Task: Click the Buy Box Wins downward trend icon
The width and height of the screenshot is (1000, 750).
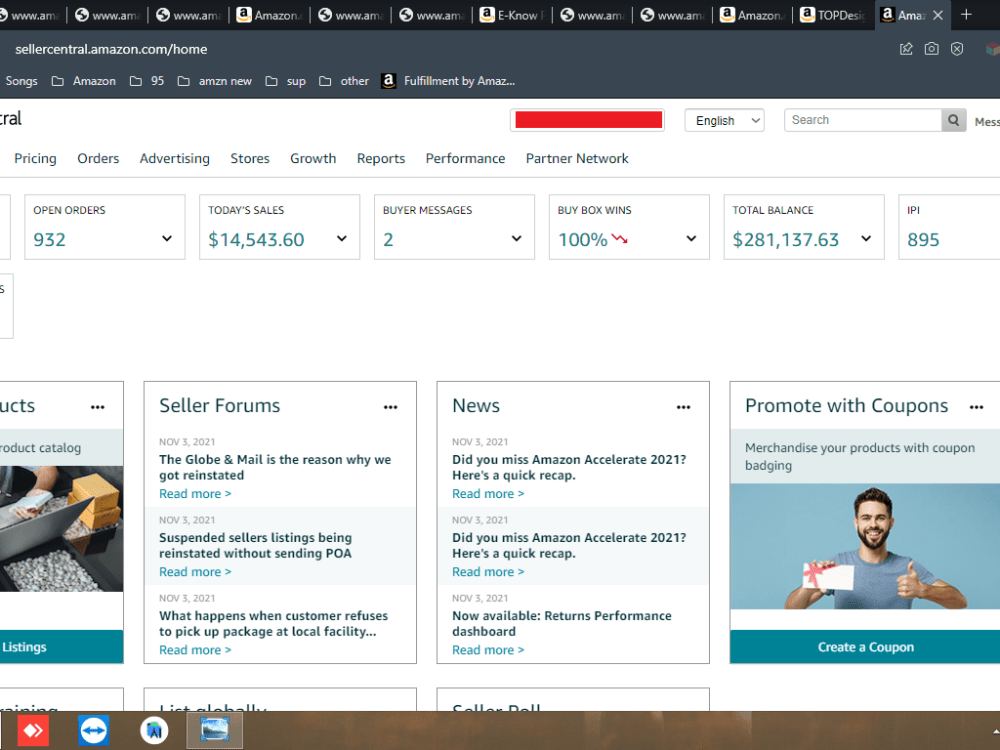Action: [619, 239]
